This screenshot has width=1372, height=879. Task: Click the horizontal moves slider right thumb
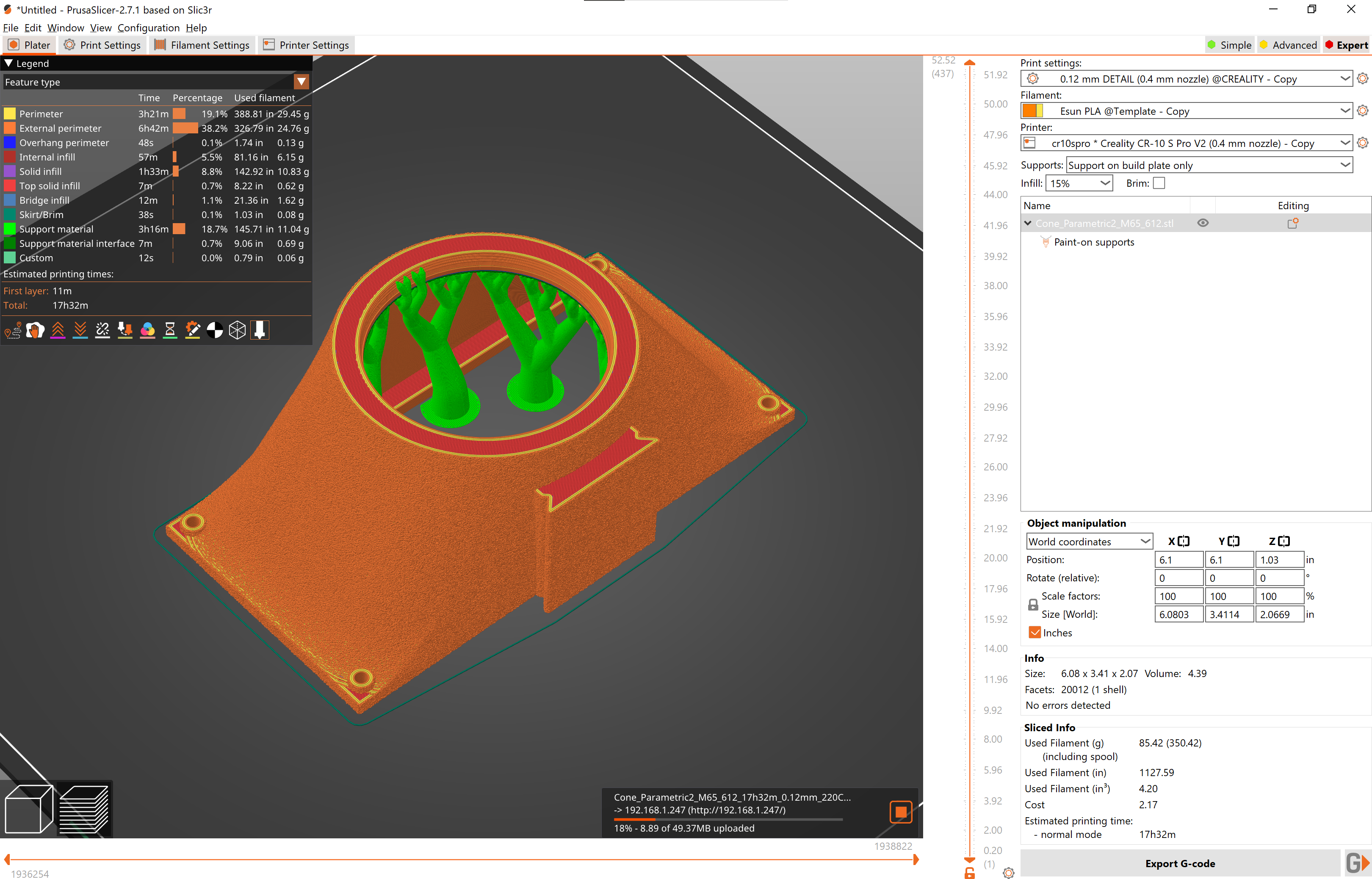click(x=916, y=860)
